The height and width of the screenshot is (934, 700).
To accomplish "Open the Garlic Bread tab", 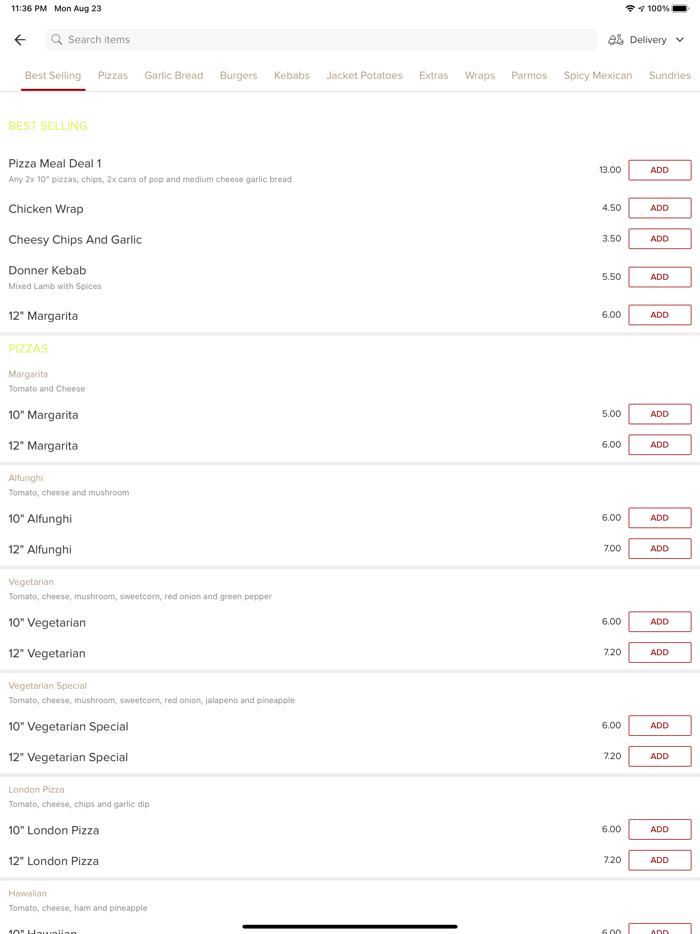I will pyautogui.click(x=173, y=75).
